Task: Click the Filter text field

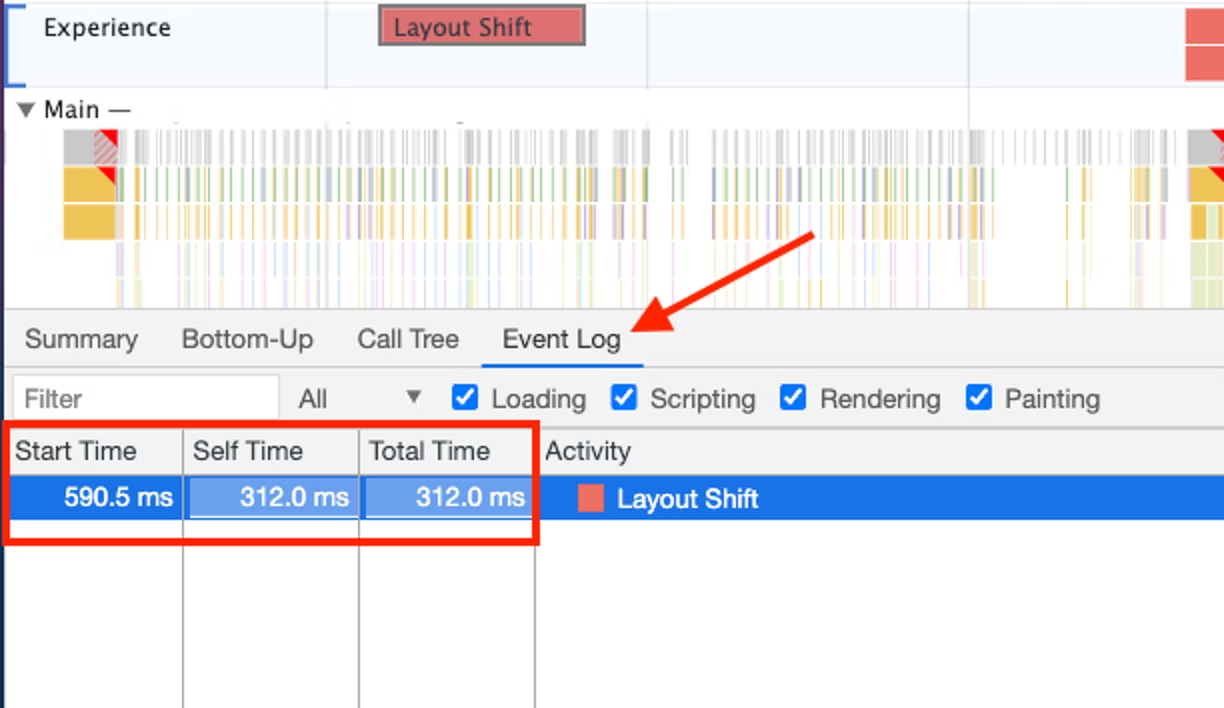Action: 146,399
